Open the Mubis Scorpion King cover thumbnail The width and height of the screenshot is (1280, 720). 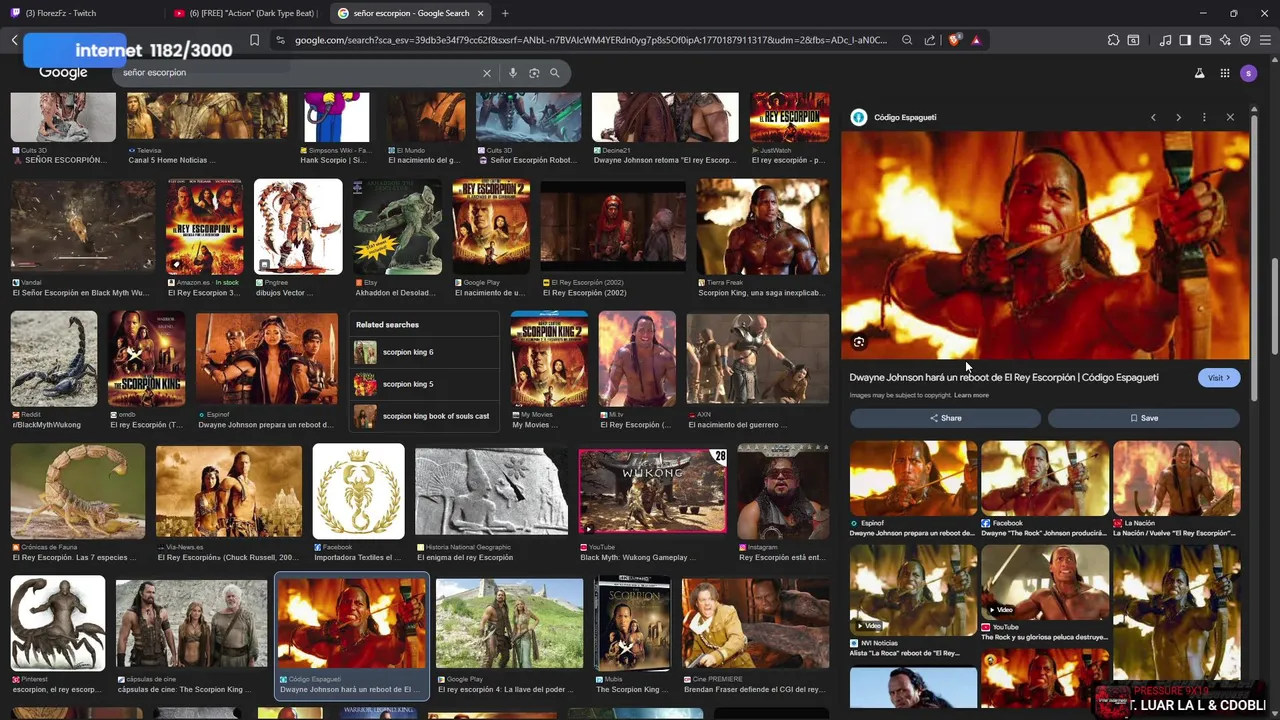632,623
